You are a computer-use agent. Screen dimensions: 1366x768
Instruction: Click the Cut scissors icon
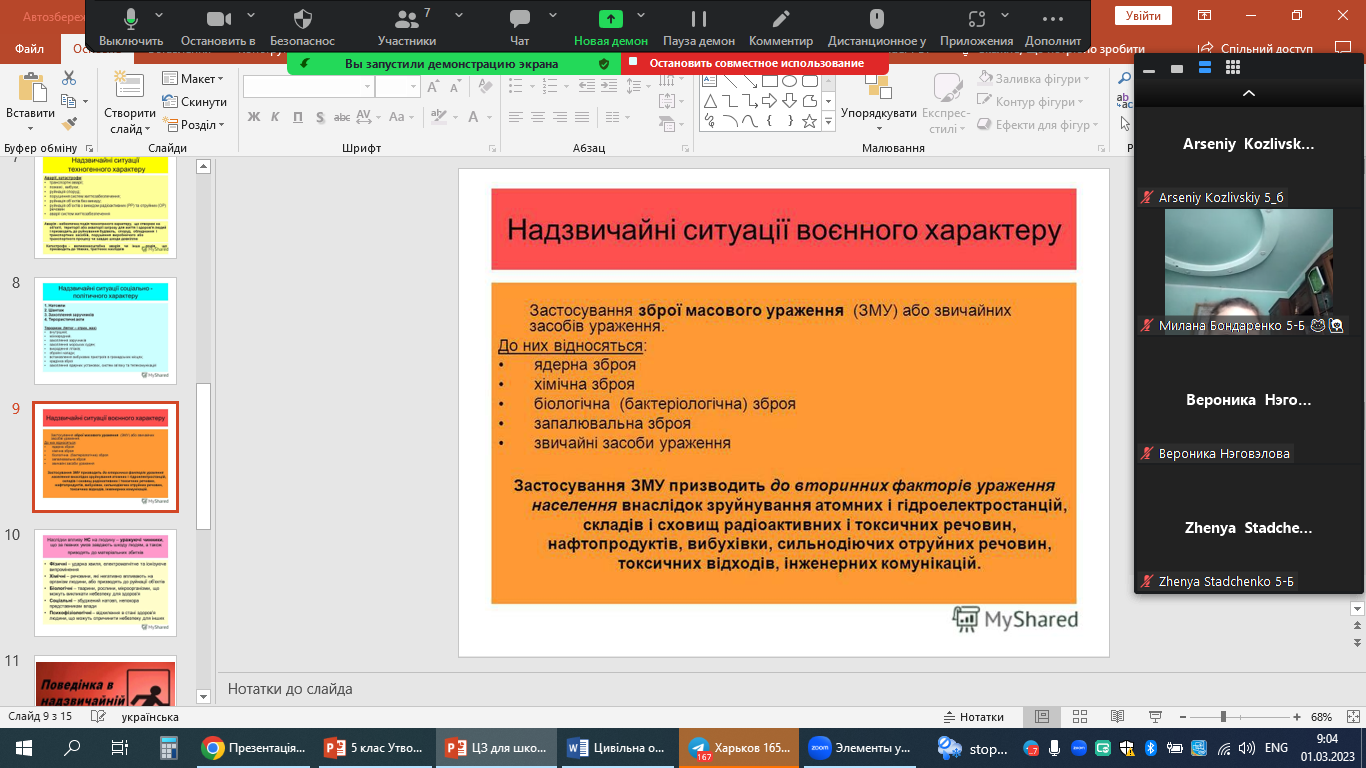tap(69, 78)
